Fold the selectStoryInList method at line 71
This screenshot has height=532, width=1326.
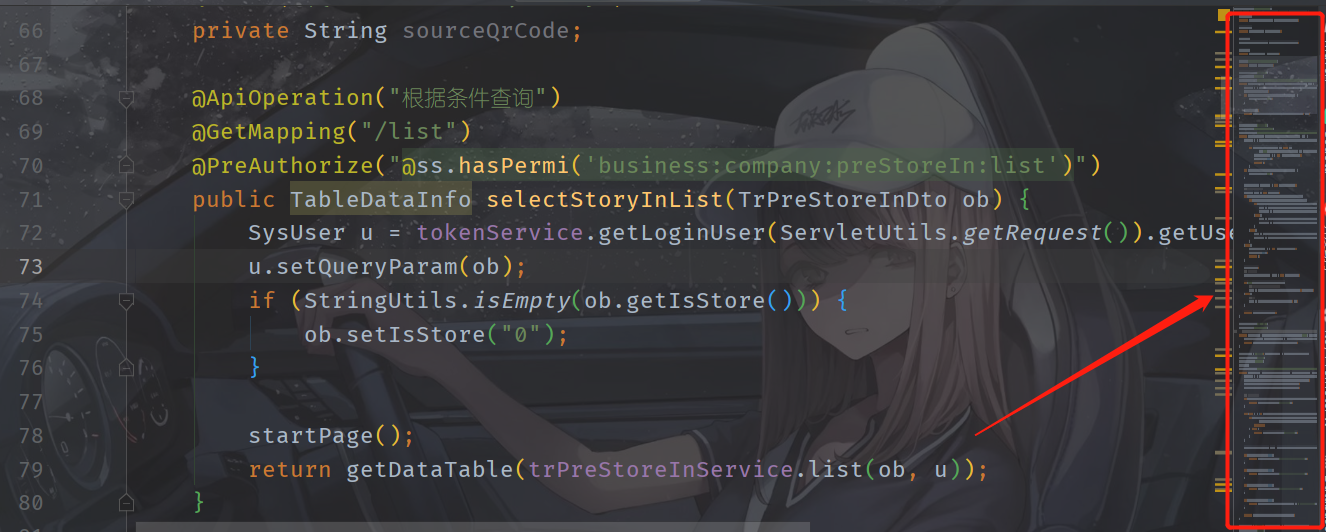(x=126, y=200)
